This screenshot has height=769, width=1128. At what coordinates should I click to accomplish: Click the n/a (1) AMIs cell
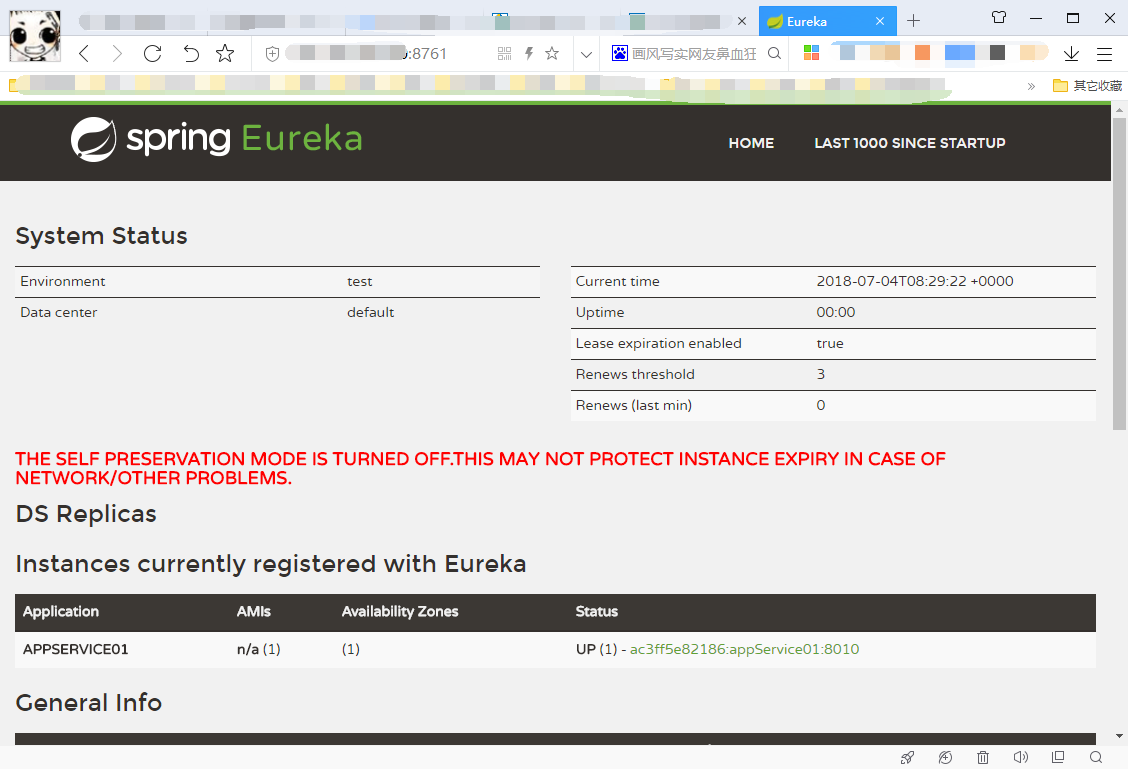pyautogui.click(x=259, y=650)
